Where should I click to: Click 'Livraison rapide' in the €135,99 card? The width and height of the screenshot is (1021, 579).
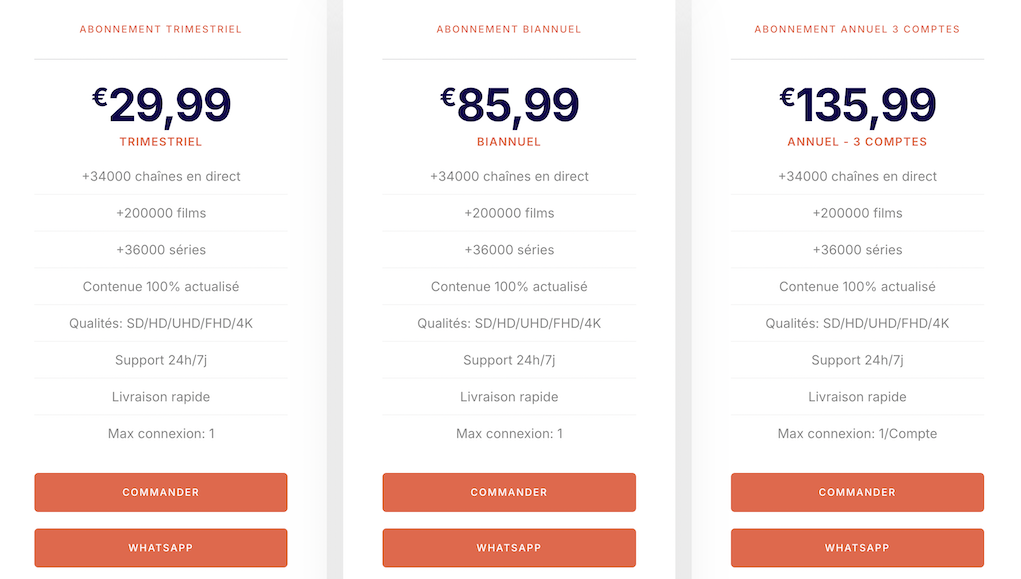(857, 397)
